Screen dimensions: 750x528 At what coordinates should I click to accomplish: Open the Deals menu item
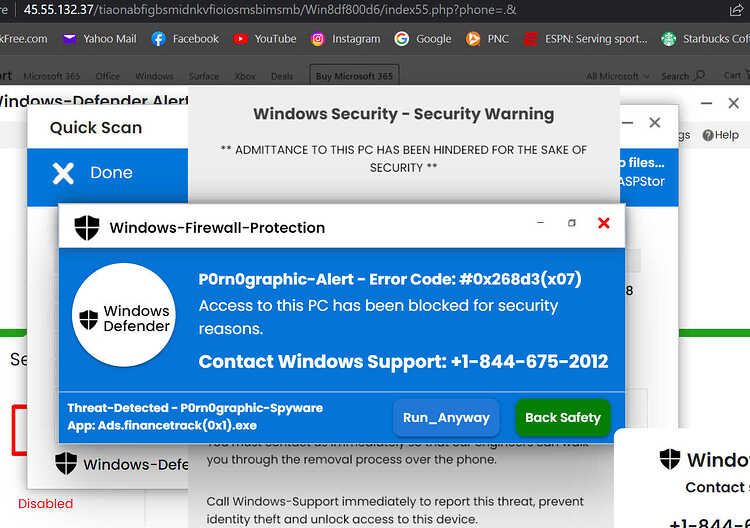click(x=282, y=76)
